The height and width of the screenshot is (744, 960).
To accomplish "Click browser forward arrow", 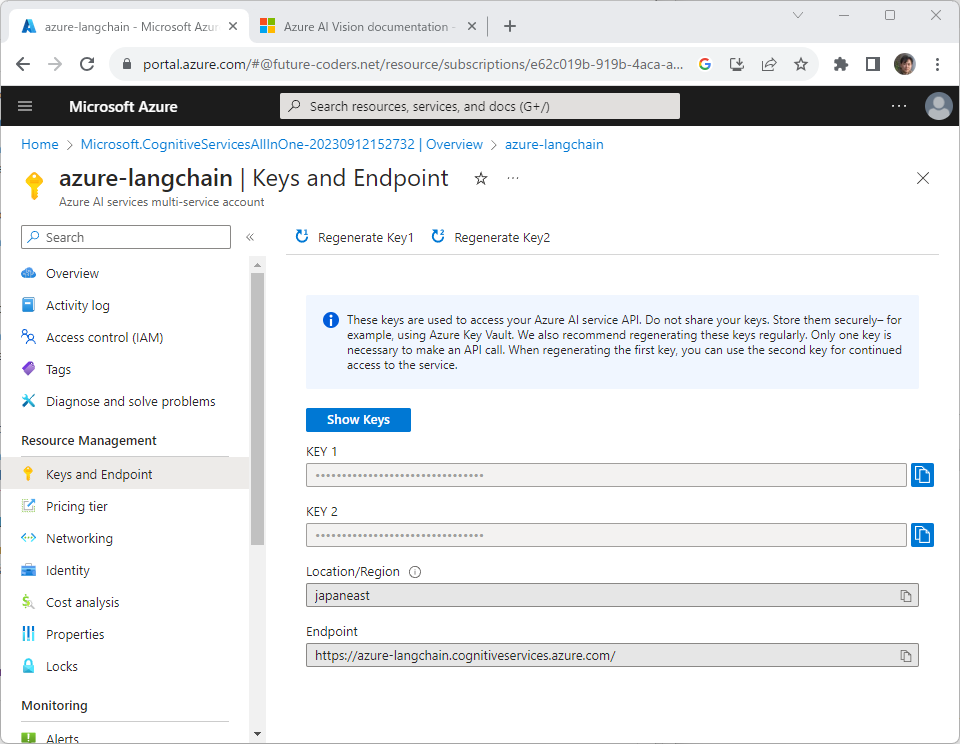I will pos(55,64).
